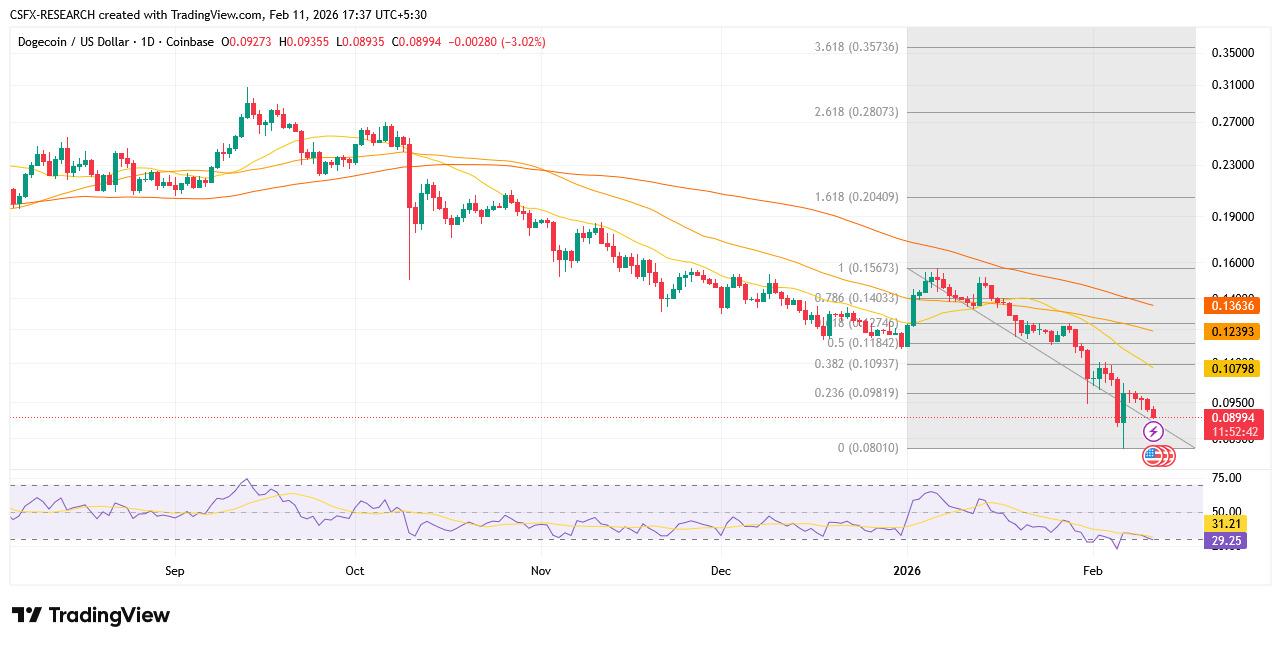The width and height of the screenshot is (1281, 645).
Task: Click the Fibonacci 3.618 (0.35736) level label
Action: 856,47
